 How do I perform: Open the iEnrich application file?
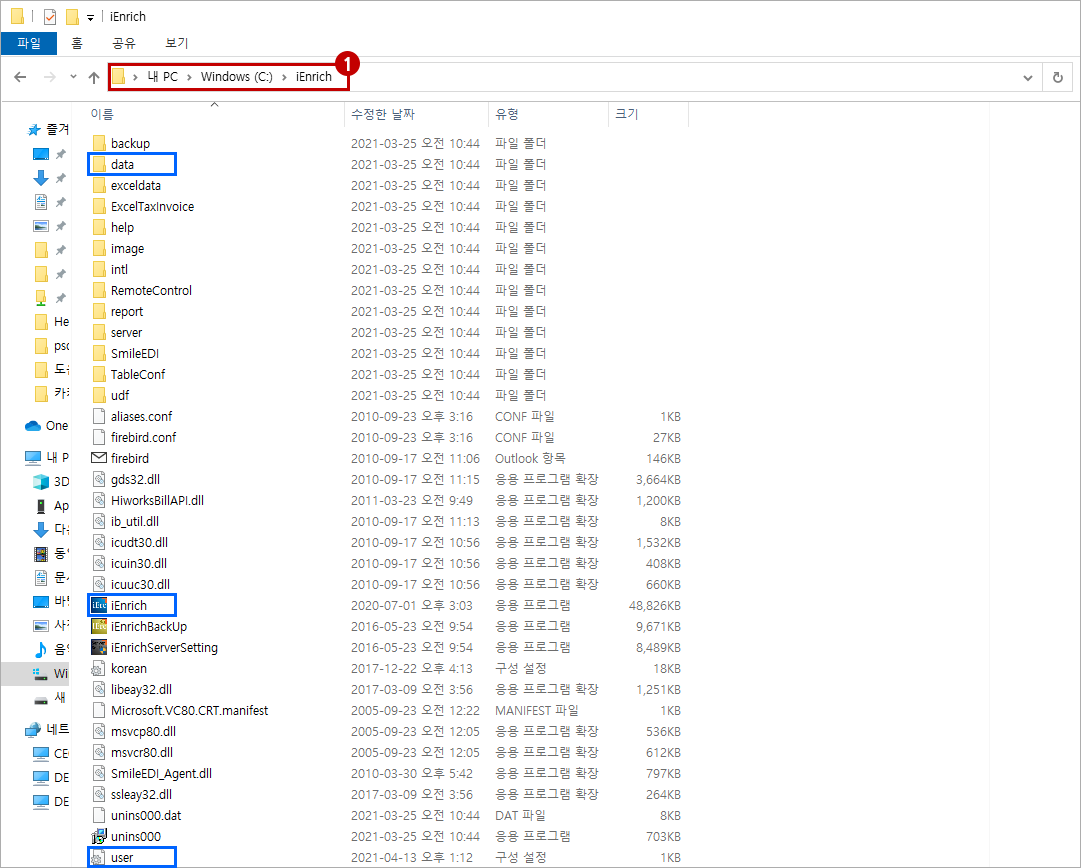129,605
